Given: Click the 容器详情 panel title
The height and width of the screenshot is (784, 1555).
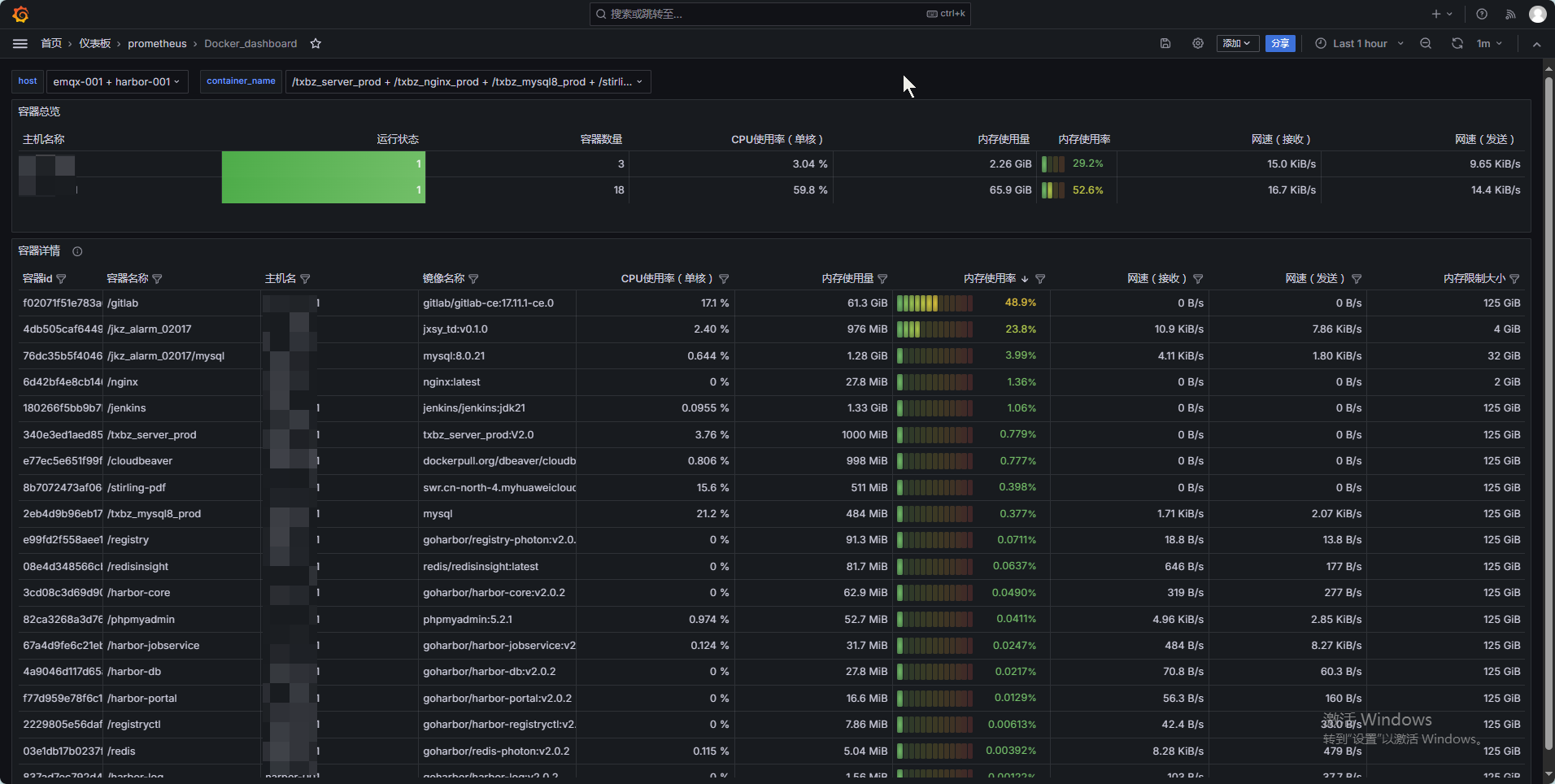Looking at the screenshot, I should tap(39, 251).
